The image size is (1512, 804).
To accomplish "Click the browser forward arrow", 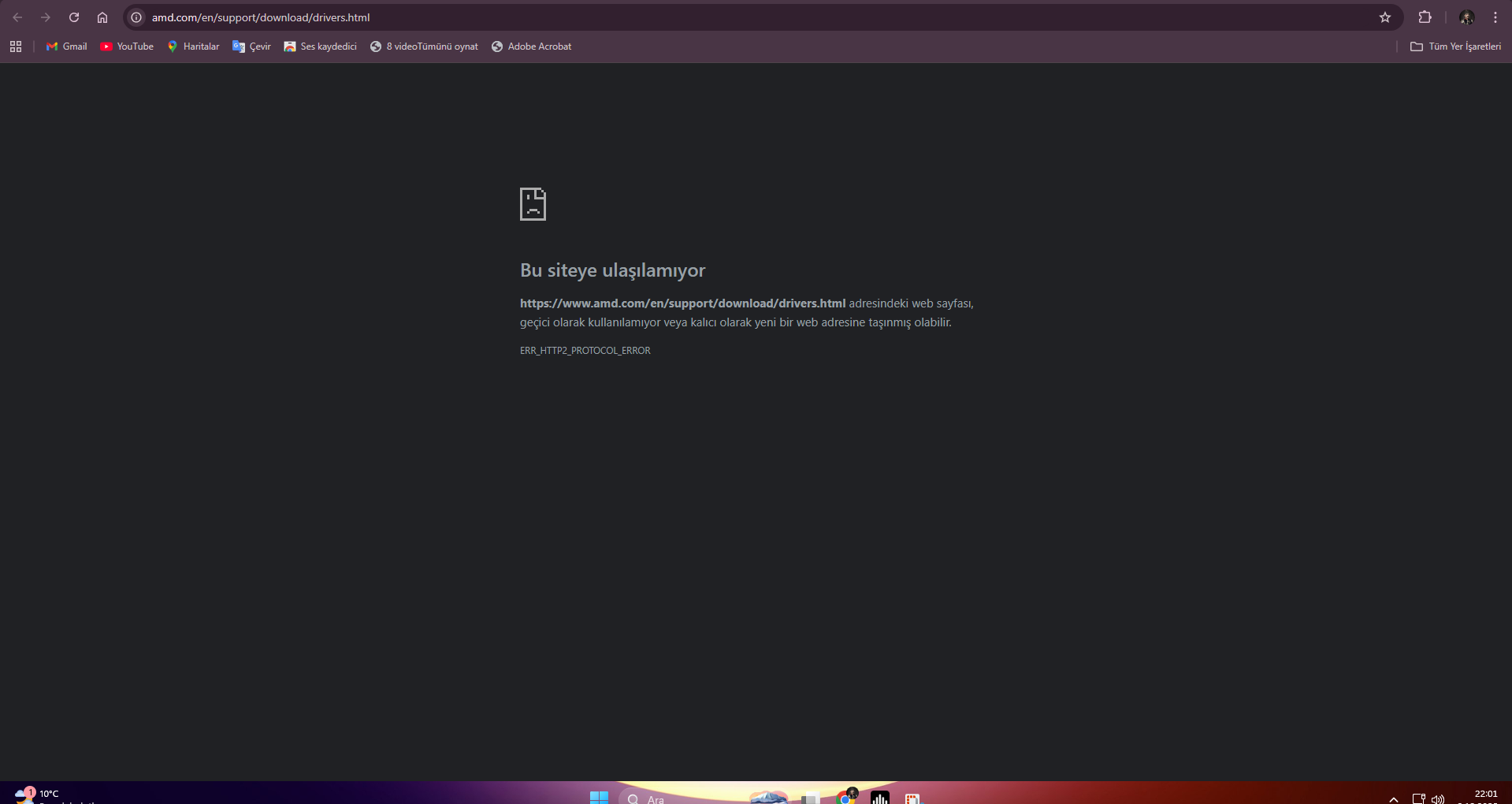I will [46, 17].
